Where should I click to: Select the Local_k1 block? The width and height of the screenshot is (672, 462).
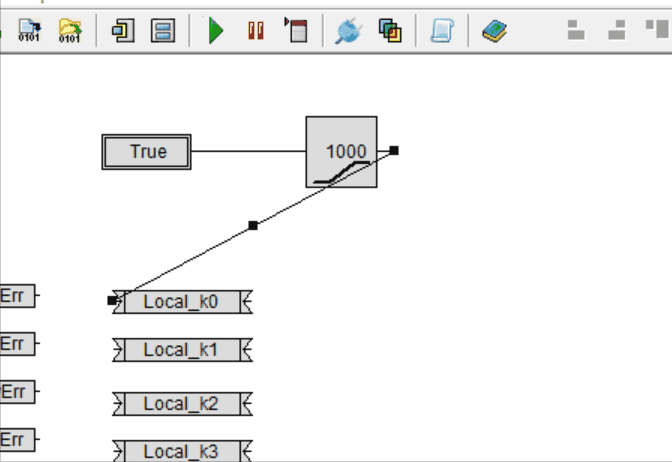tap(182, 350)
